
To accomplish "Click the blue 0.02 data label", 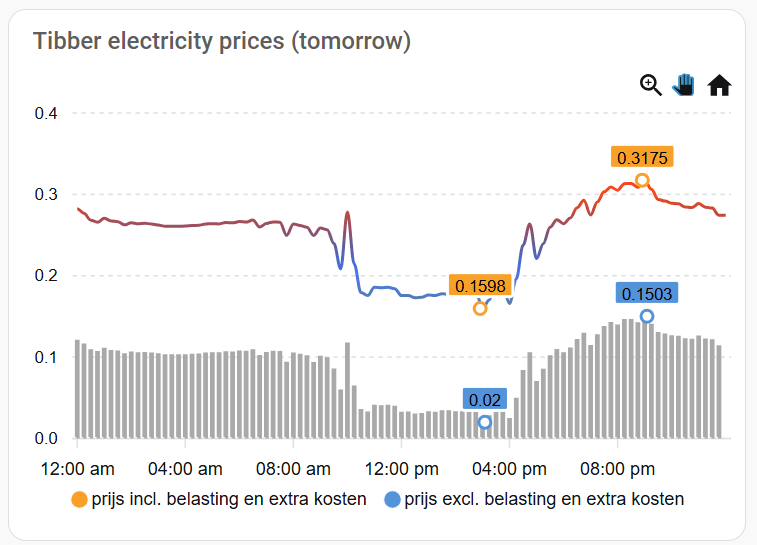I will [485, 399].
